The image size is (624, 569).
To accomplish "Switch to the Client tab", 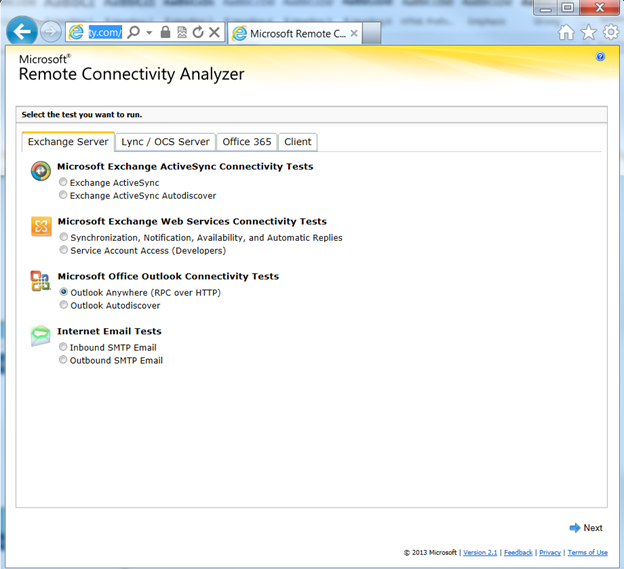I will click(298, 142).
